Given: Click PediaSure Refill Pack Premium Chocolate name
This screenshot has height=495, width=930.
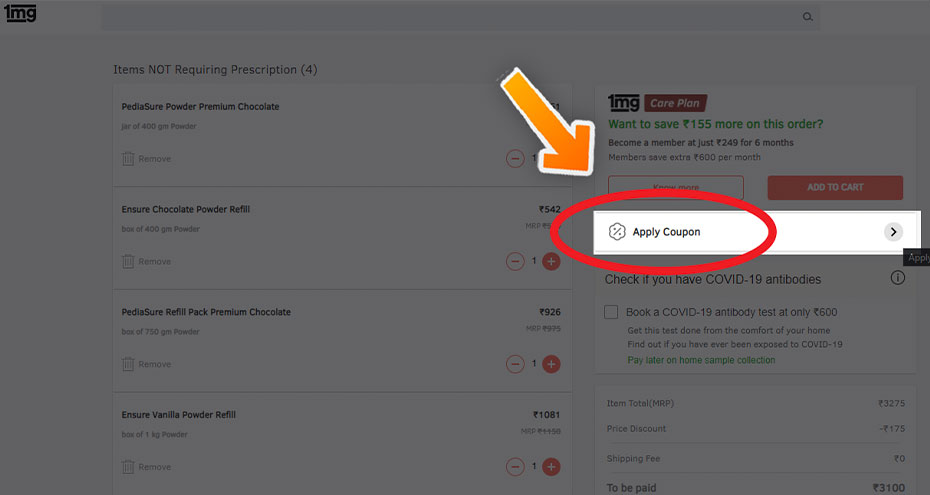Looking at the screenshot, I should point(206,312).
